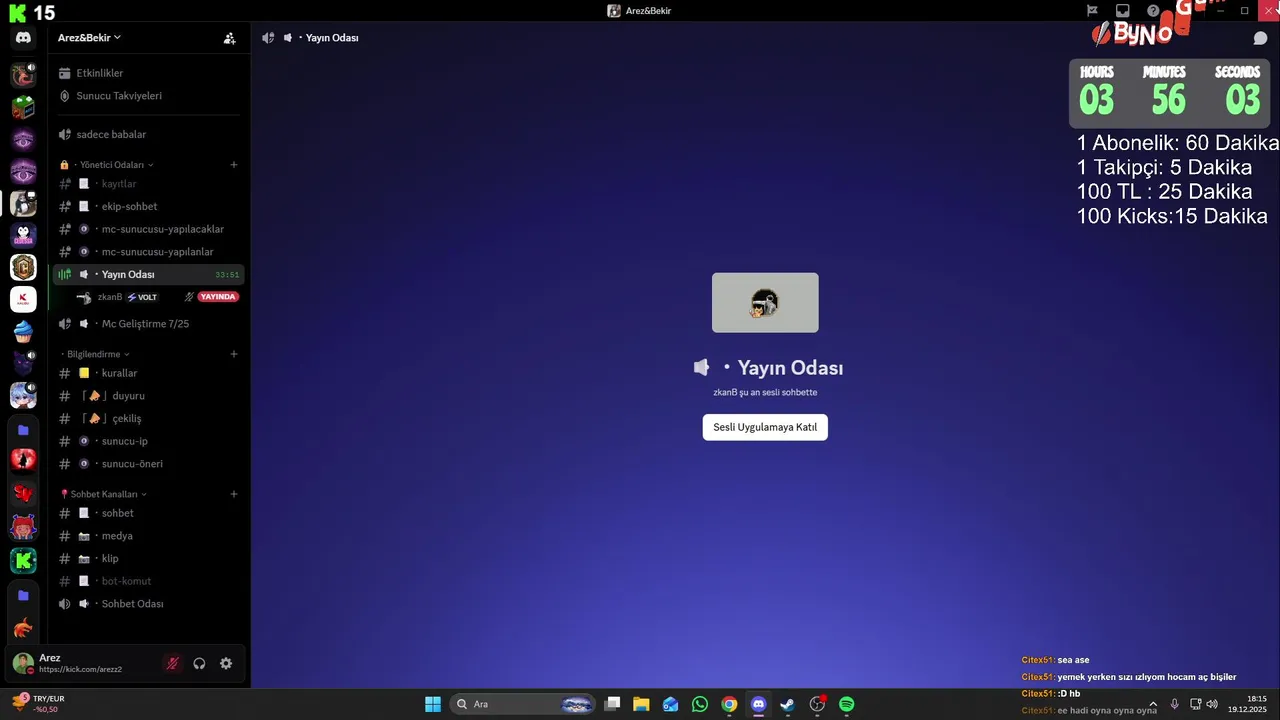Open the white Kalibu server icon

coord(23,299)
